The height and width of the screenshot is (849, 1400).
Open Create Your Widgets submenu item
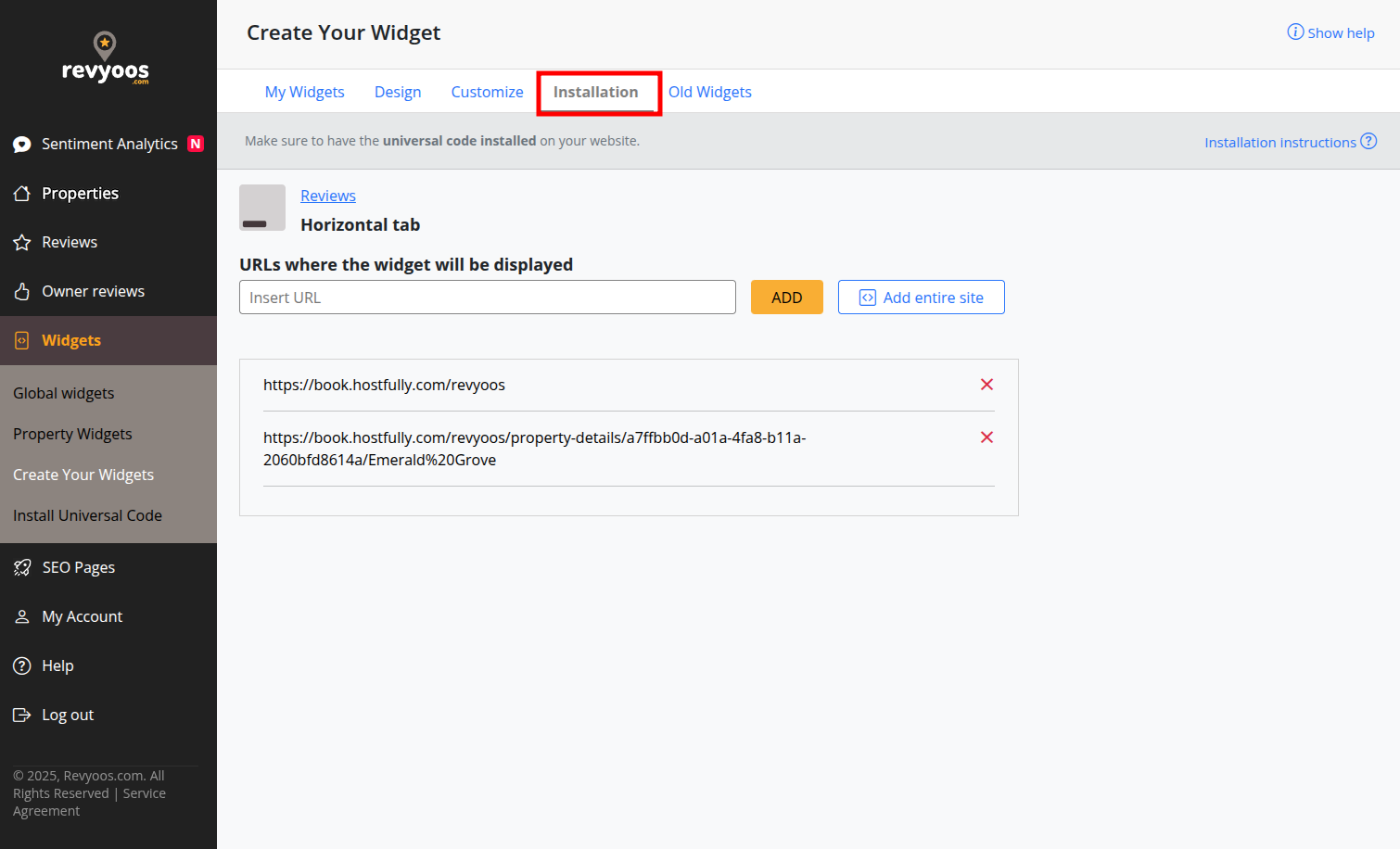click(x=83, y=475)
